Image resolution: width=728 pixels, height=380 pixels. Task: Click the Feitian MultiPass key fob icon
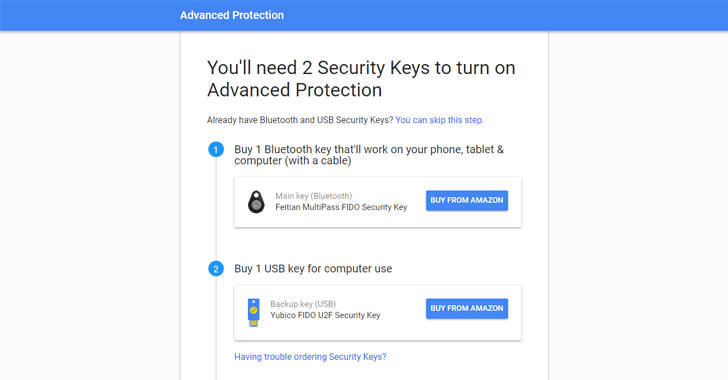pos(256,202)
